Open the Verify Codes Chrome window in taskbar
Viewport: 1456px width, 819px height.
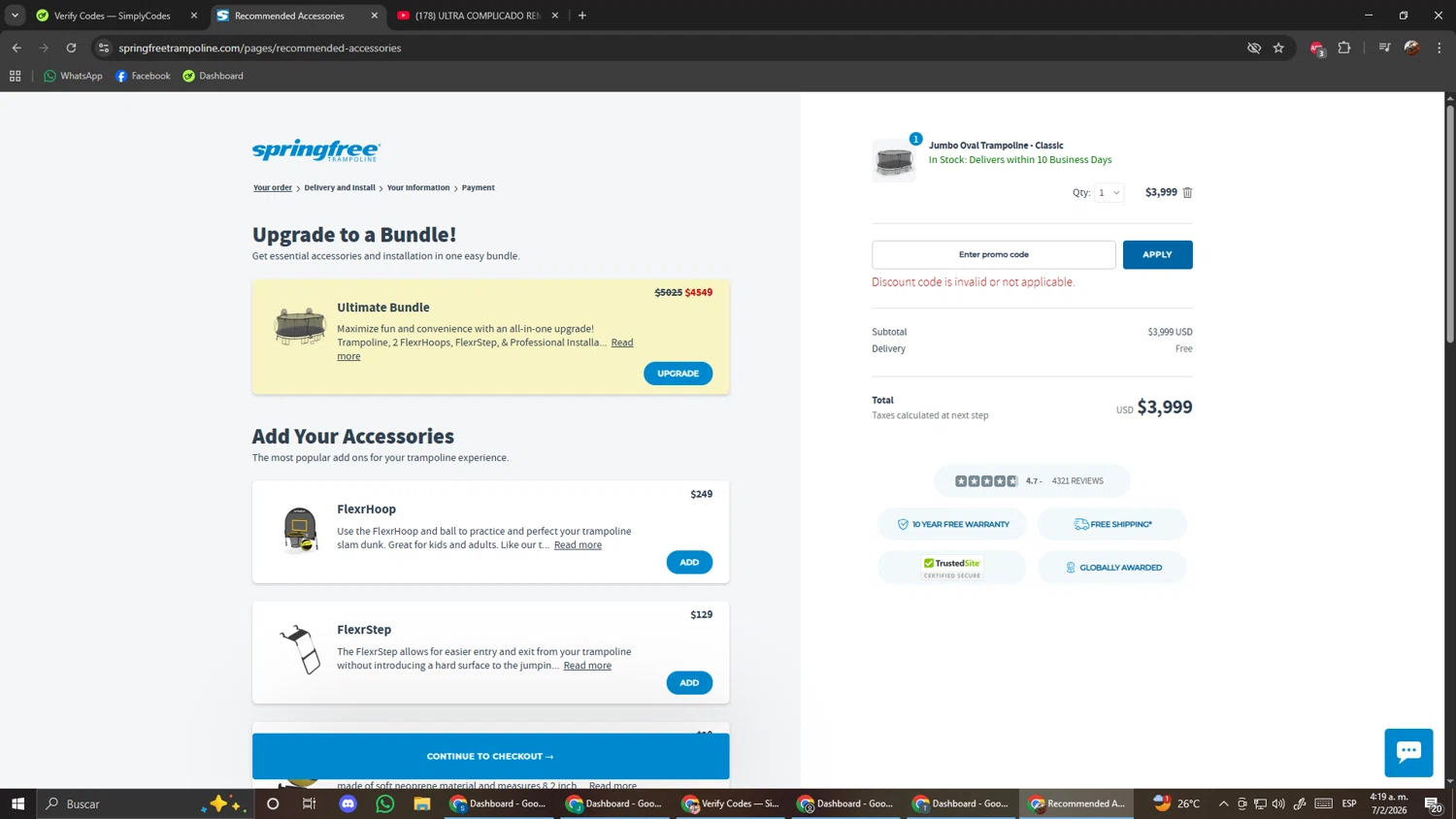point(732,803)
